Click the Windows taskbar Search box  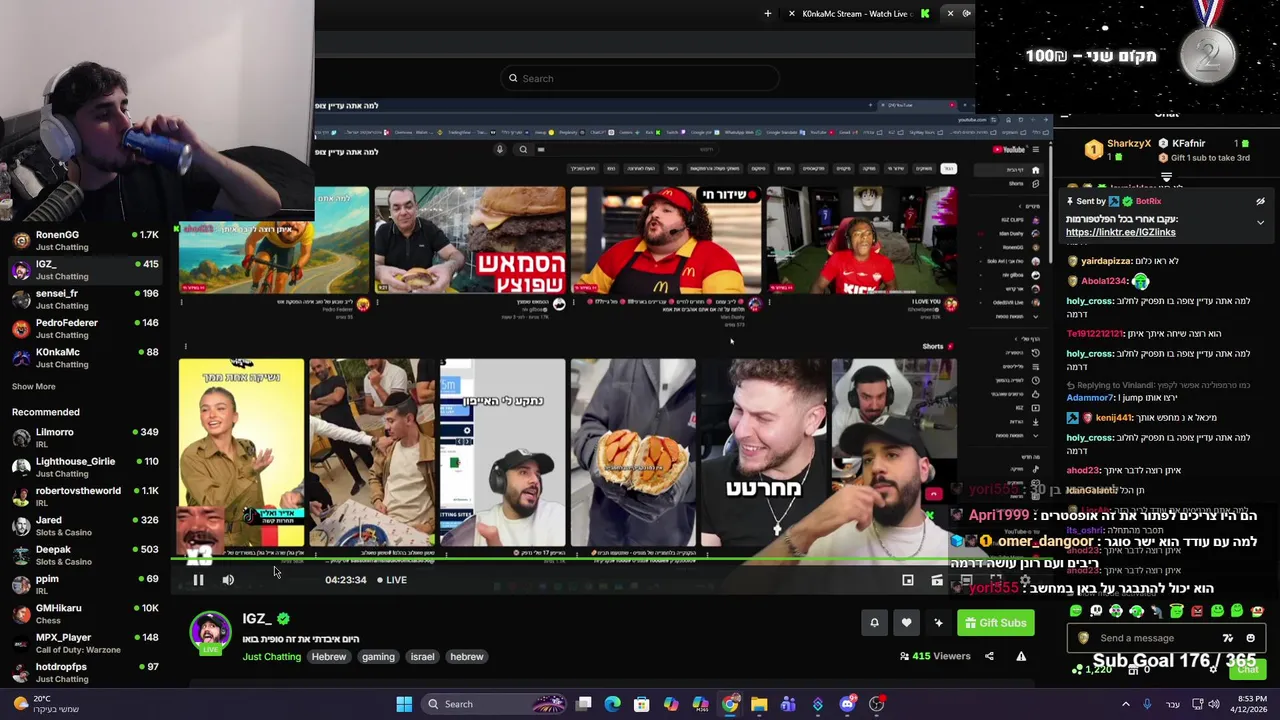(x=494, y=704)
